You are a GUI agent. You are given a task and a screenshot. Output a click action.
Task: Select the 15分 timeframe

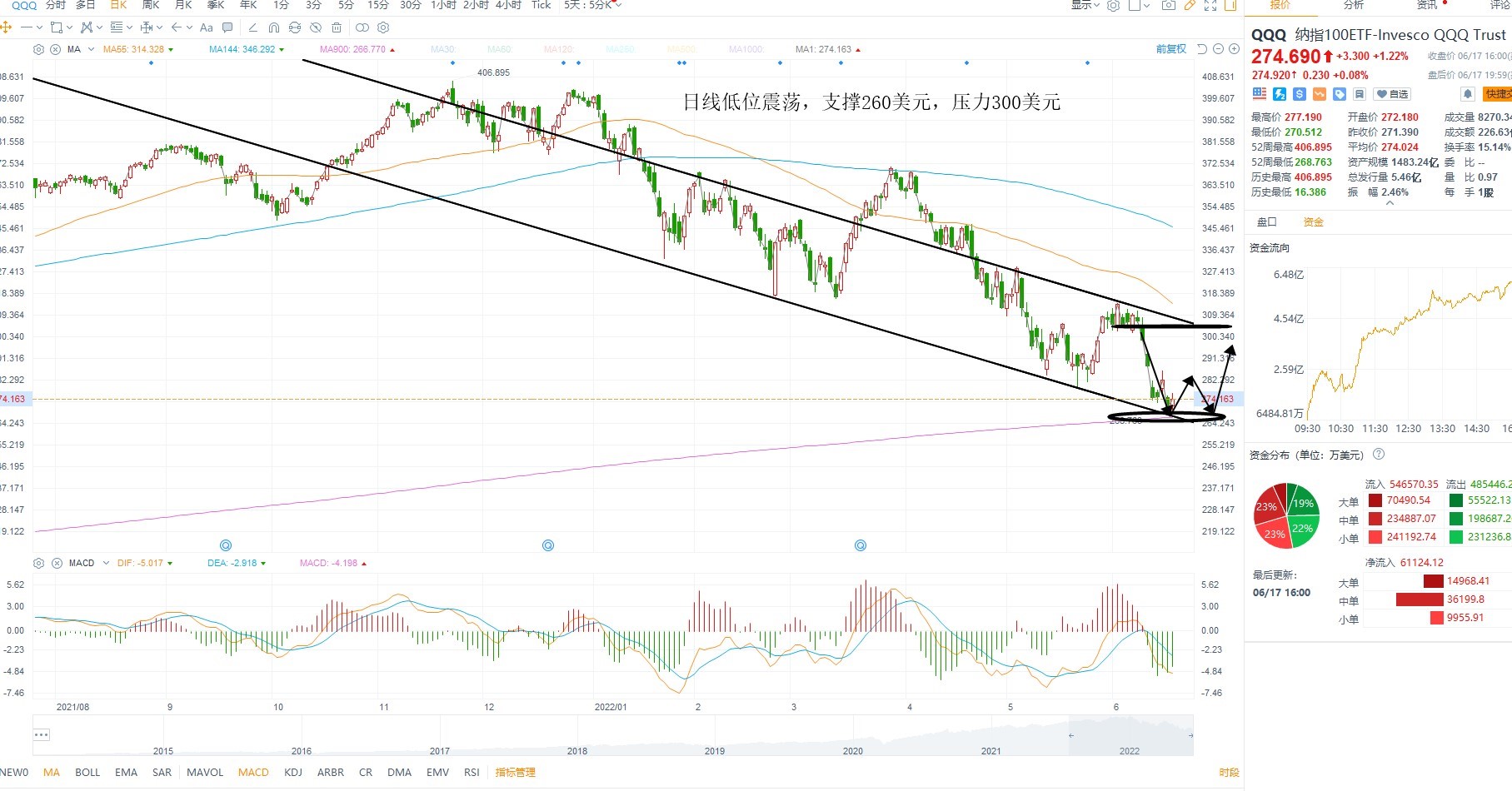(x=378, y=5)
